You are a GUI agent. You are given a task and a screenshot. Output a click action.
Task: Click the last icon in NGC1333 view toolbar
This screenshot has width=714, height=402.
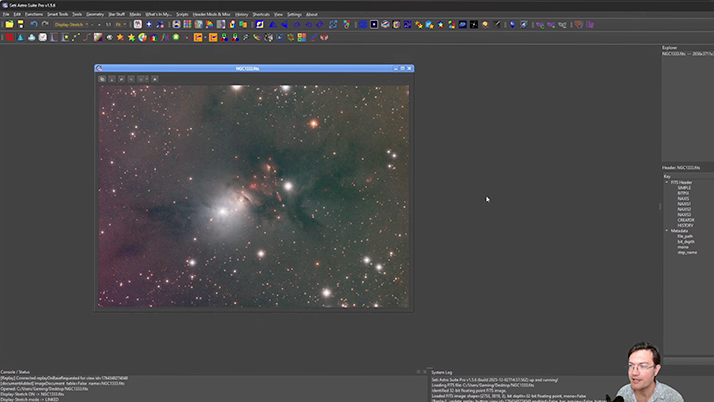tap(155, 79)
